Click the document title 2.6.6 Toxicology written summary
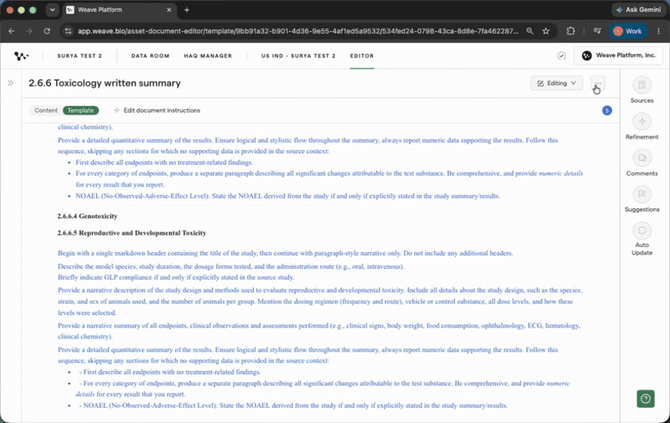 point(105,83)
